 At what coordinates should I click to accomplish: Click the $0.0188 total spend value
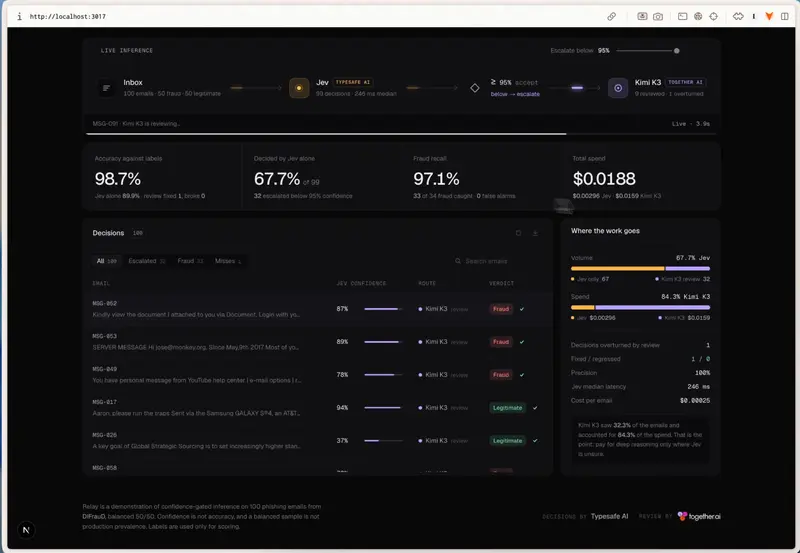pos(604,179)
